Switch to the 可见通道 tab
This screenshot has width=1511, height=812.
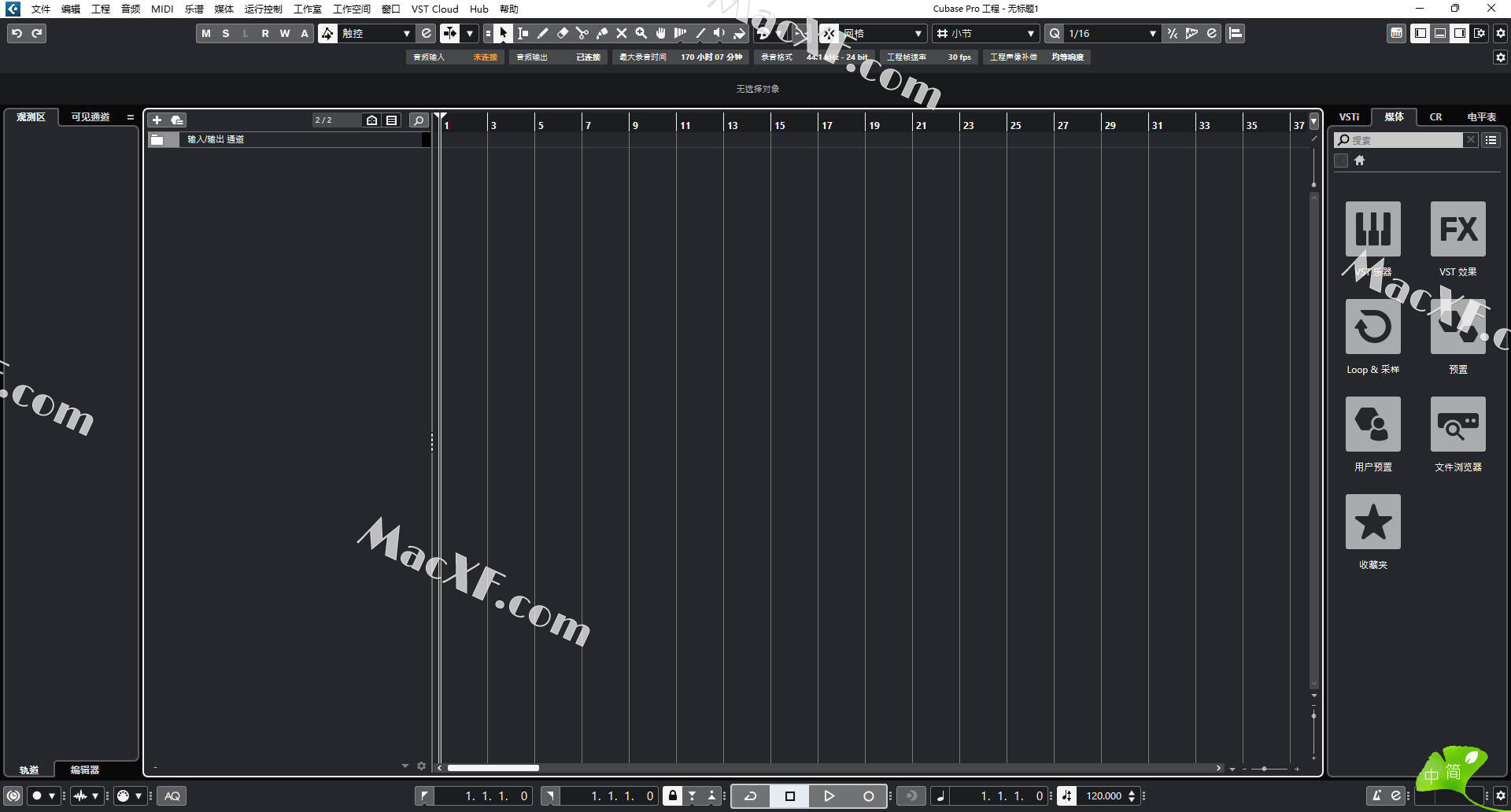pyautogui.click(x=91, y=116)
